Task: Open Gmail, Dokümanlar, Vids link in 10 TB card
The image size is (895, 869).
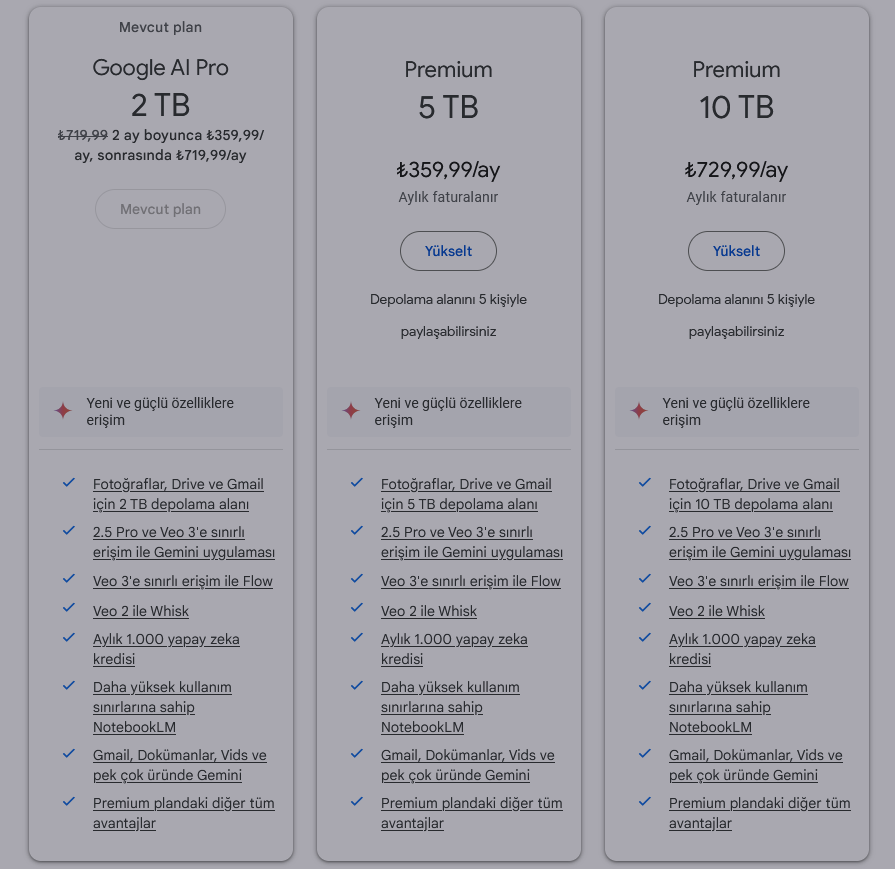Action: [x=755, y=765]
